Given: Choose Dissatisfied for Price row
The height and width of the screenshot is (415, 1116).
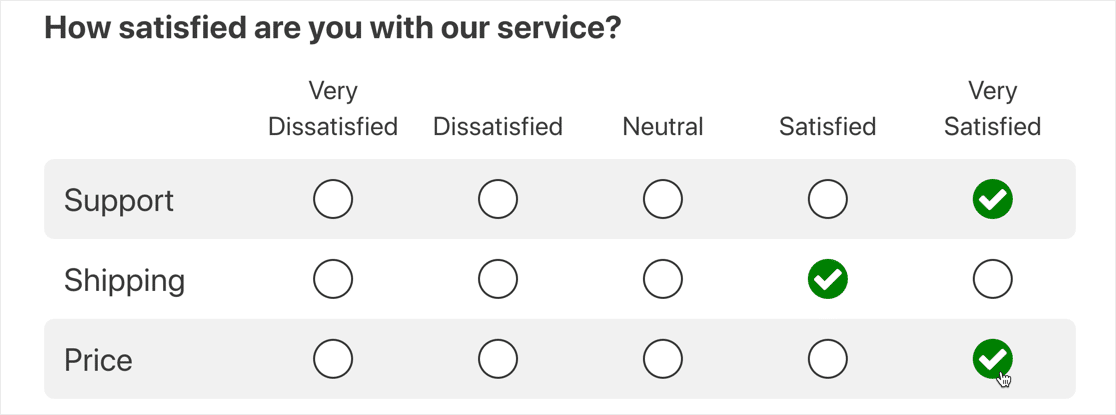Looking at the screenshot, I should [498, 359].
